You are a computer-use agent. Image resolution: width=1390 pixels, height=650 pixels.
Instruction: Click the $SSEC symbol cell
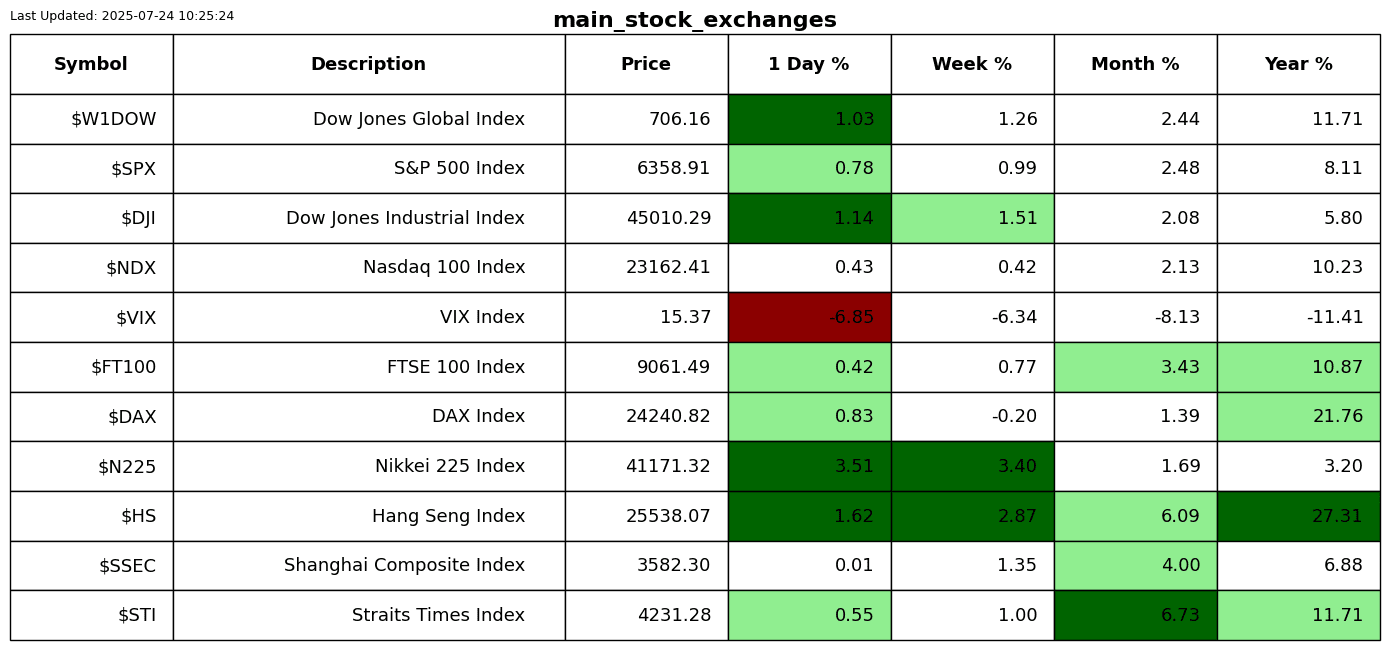click(91, 565)
